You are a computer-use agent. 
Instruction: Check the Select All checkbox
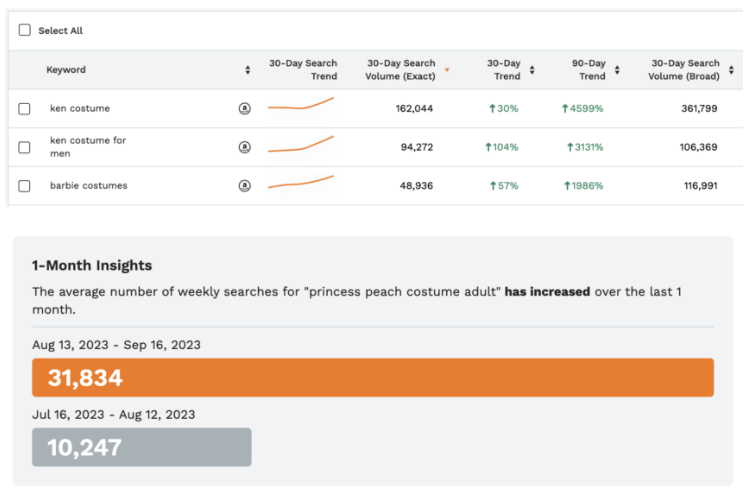click(25, 31)
